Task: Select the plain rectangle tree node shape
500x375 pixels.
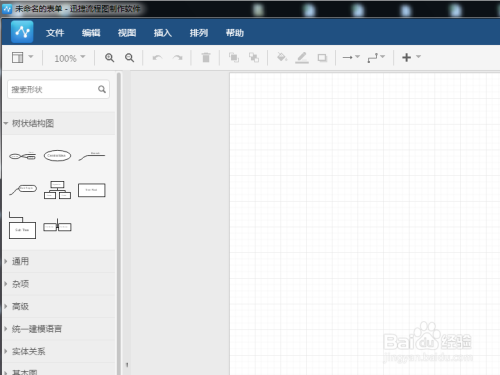Action: click(92, 190)
